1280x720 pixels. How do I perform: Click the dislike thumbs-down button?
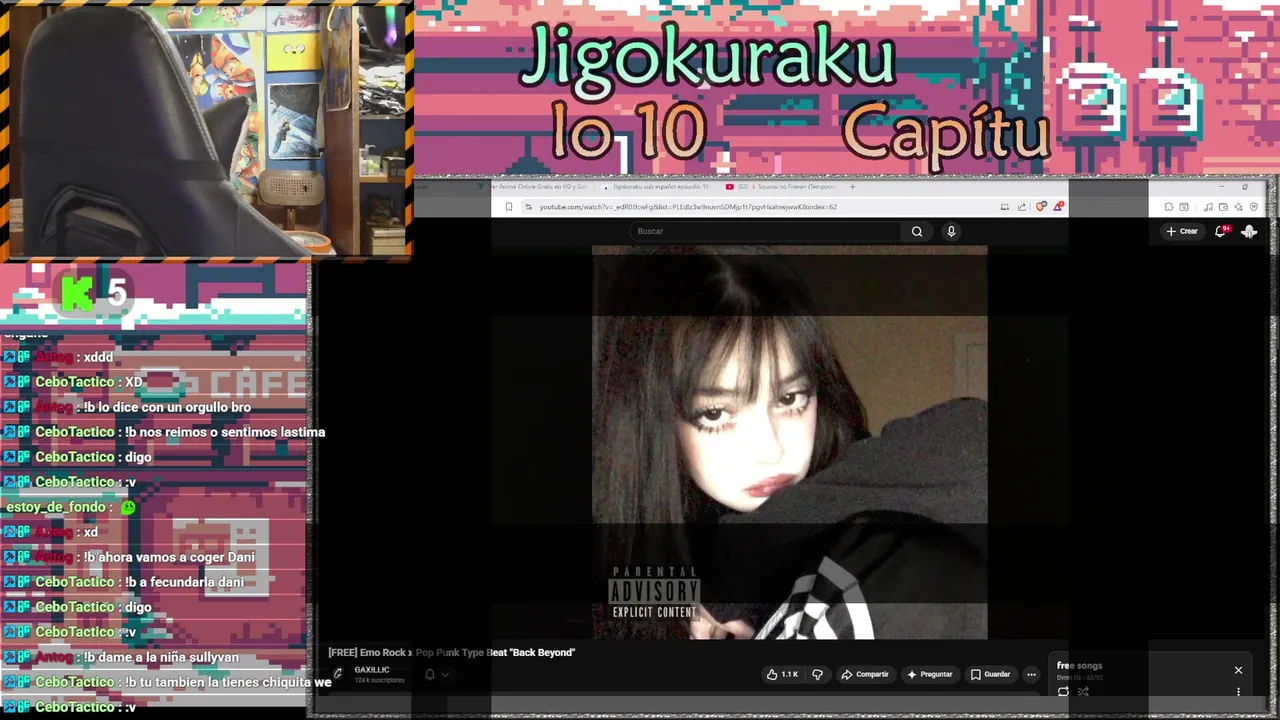point(817,674)
